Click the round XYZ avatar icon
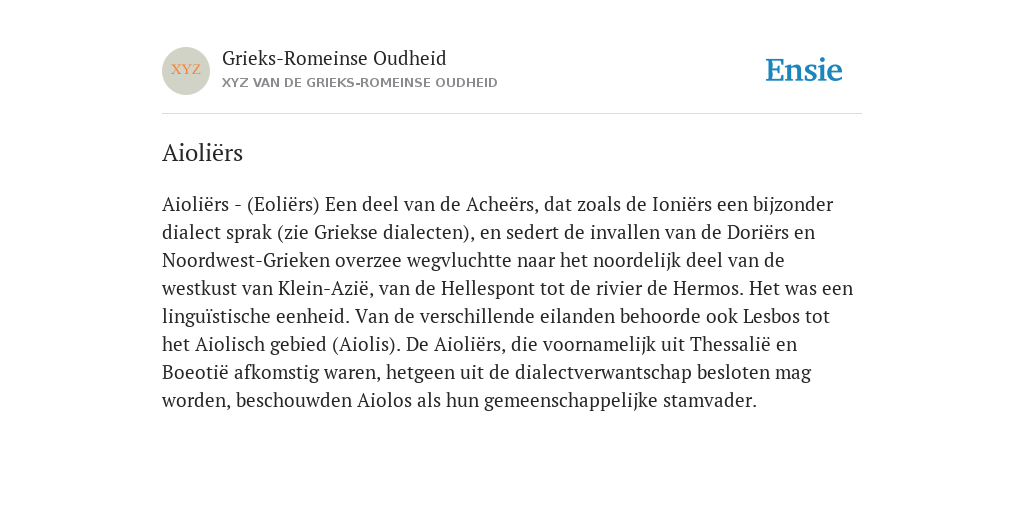Viewport: 1024px width, 512px height. point(186,71)
